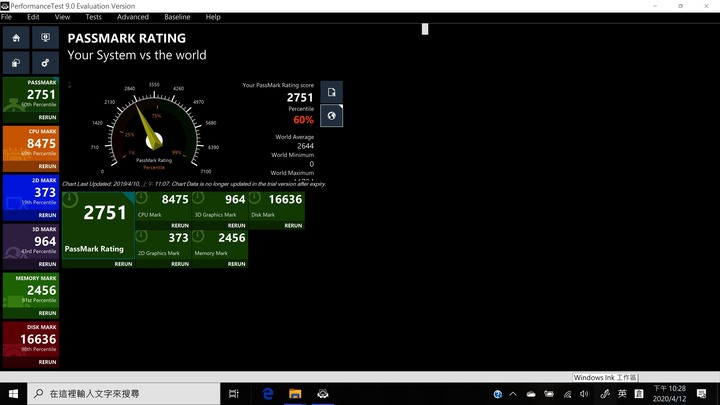
Task: Click RERUN under the large PassMark Rating tile
Action: (123, 264)
